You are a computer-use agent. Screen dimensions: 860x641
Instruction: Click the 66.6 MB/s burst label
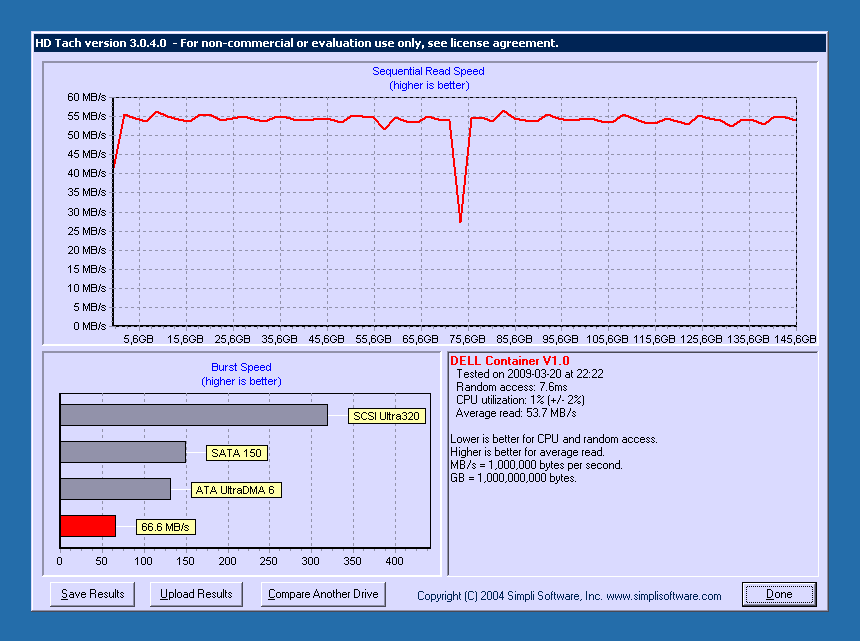165,527
